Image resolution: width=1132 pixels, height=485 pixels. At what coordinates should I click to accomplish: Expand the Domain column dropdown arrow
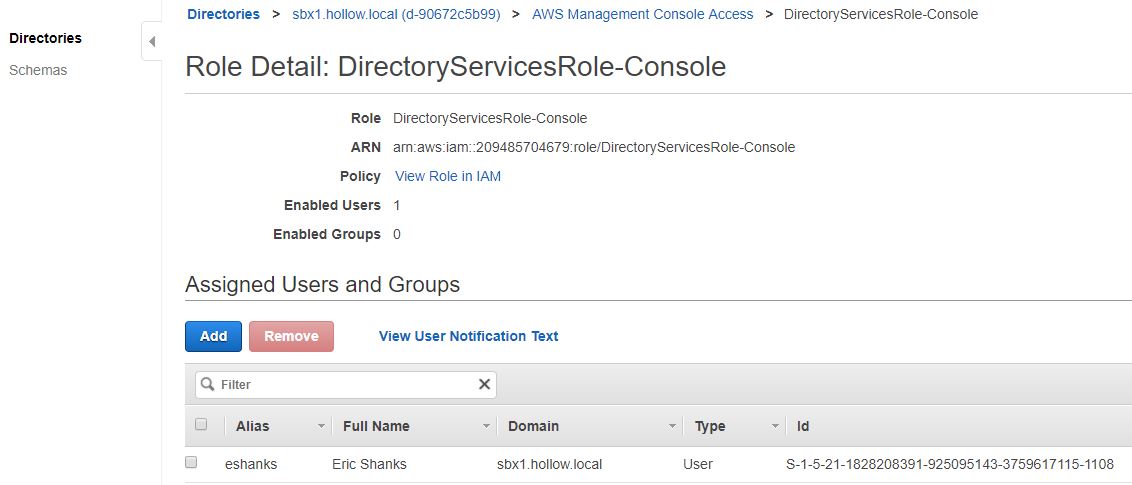[x=673, y=426]
